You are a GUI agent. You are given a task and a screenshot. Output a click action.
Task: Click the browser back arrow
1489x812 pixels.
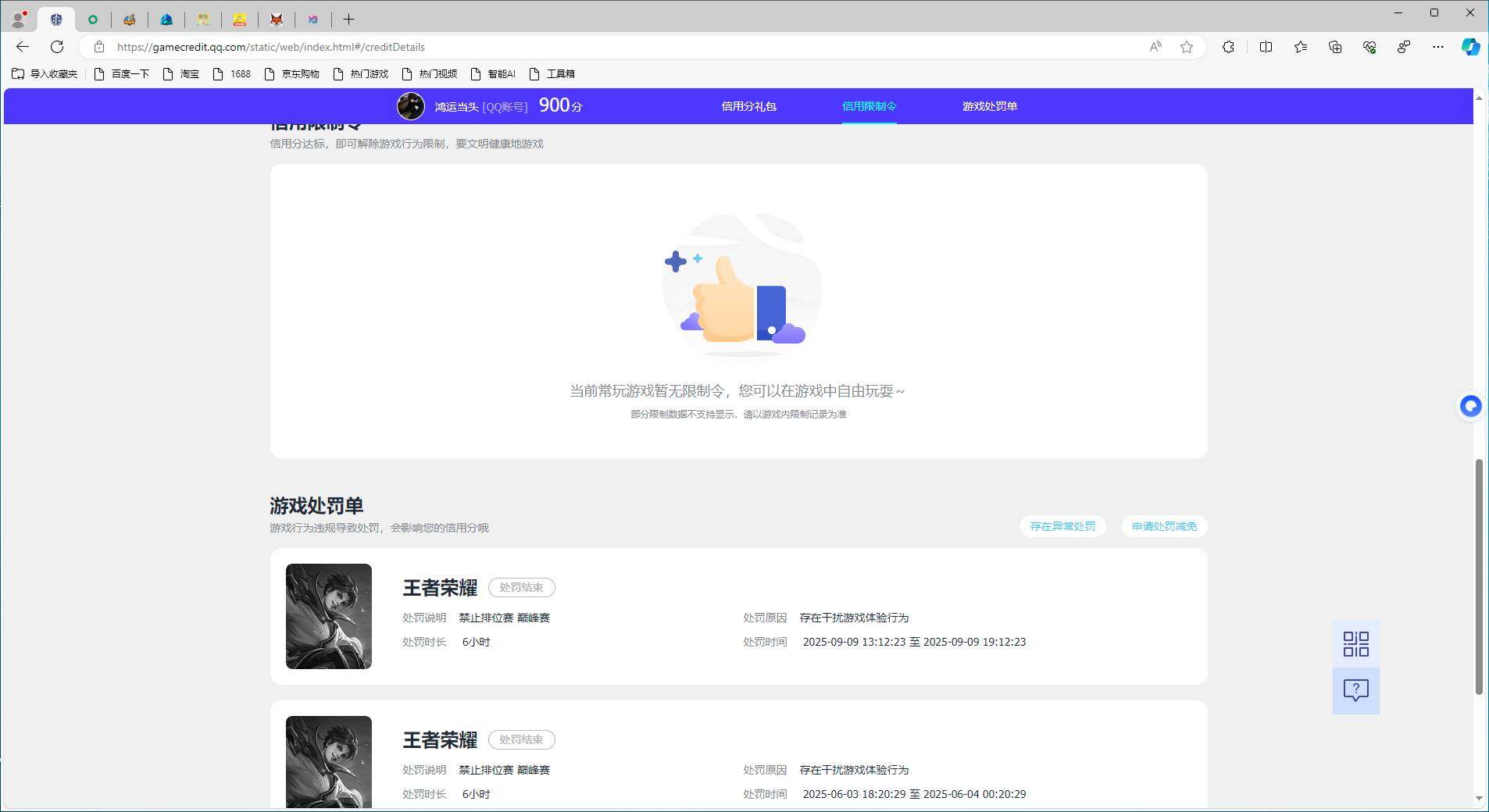(x=23, y=47)
